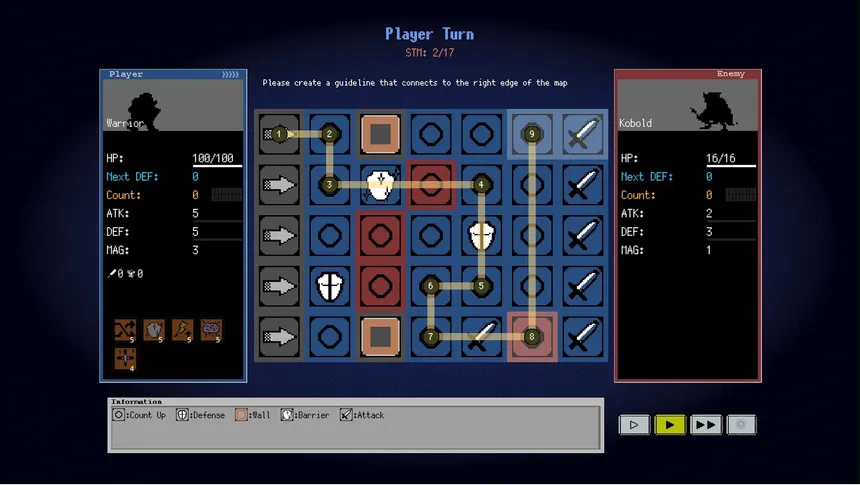Click the attack sword tile beside node 9

point(582,134)
